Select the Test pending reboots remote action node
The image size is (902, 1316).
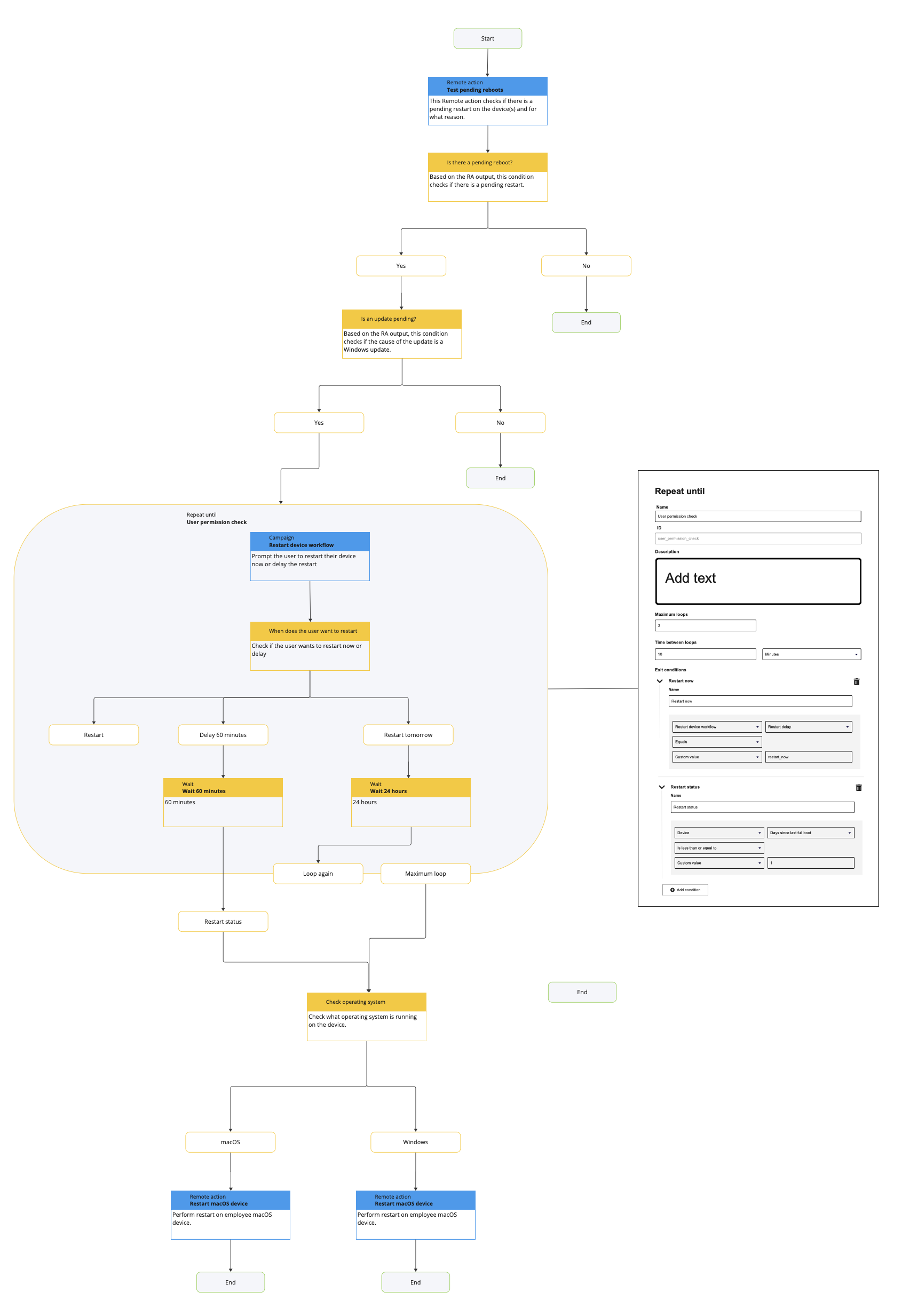click(x=487, y=101)
